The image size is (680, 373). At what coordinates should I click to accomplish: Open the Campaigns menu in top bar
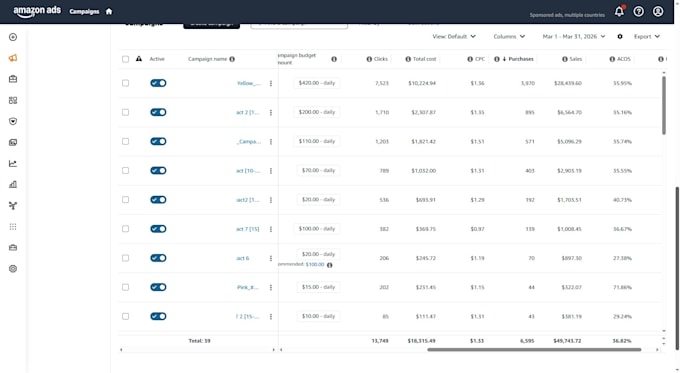pos(84,12)
